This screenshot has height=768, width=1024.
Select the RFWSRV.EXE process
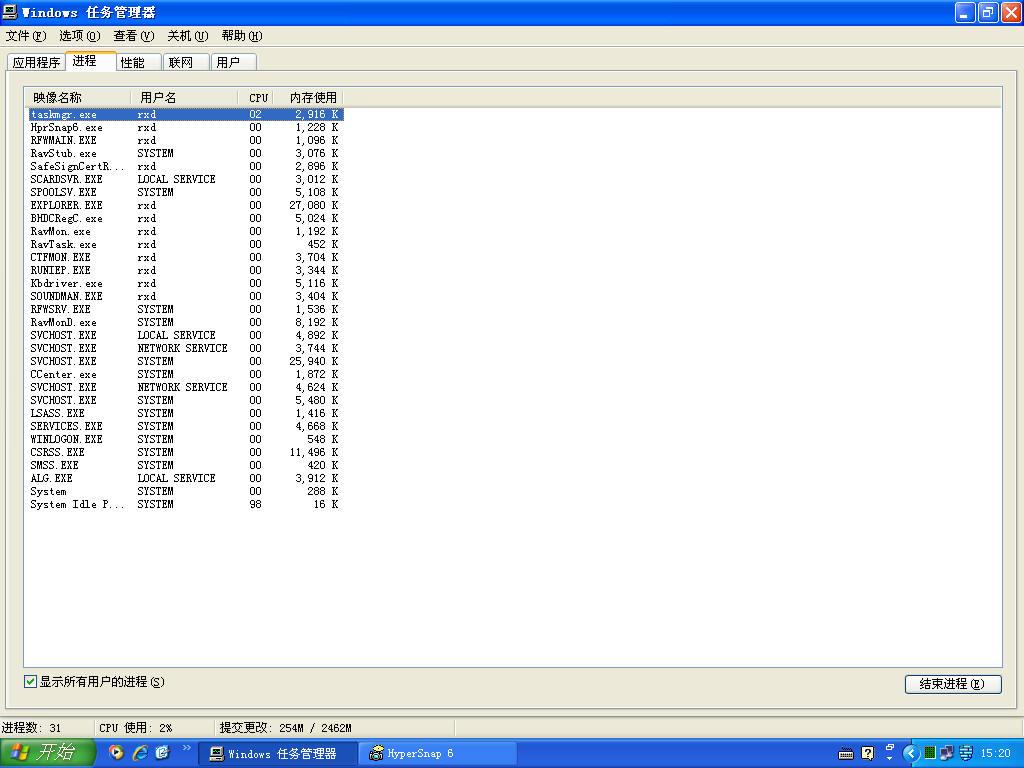[x=185, y=309]
